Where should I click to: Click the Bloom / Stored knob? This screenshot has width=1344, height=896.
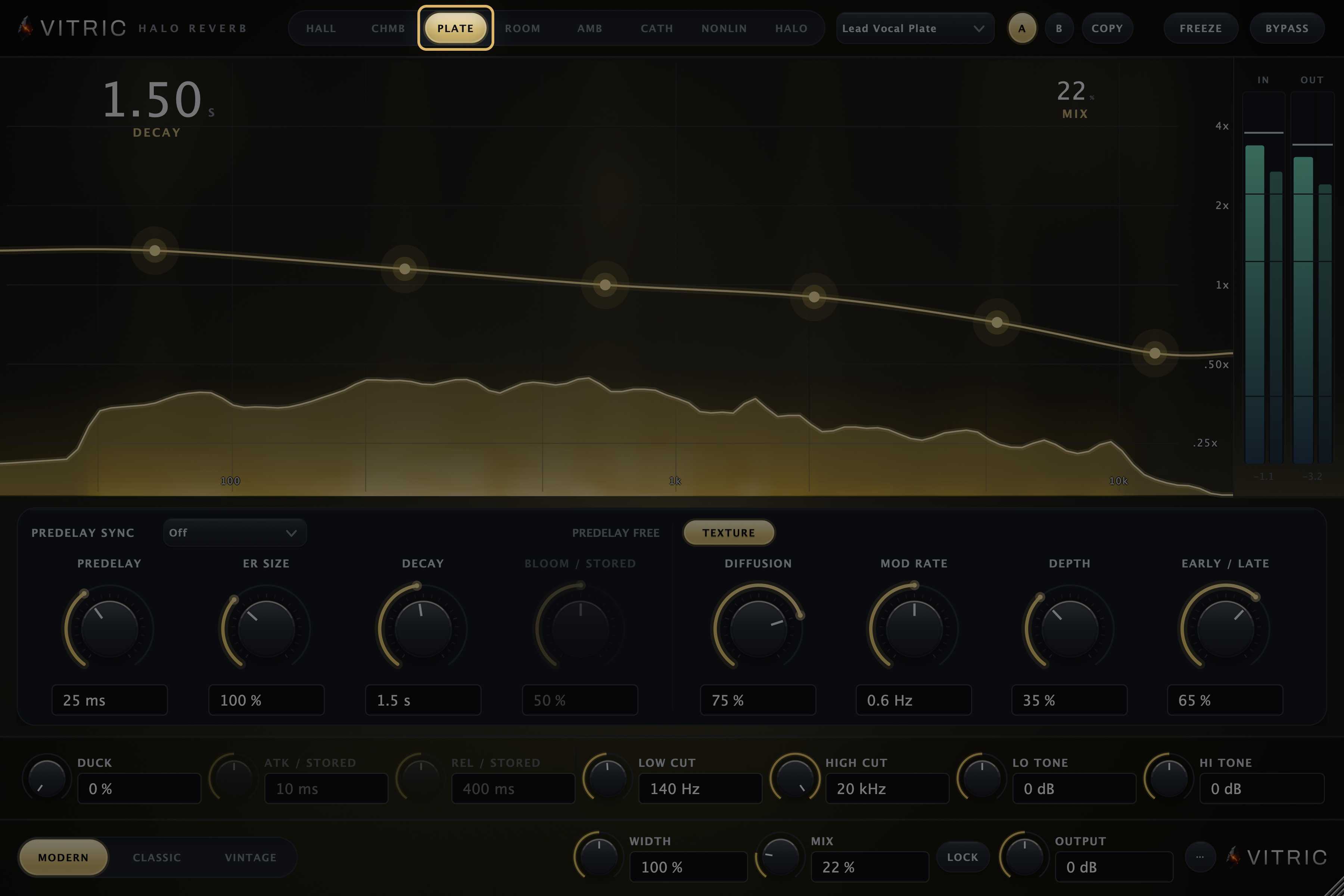pyautogui.click(x=580, y=629)
